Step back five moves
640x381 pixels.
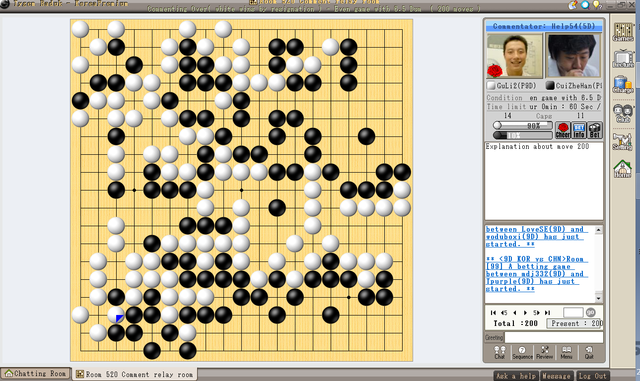click(504, 312)
